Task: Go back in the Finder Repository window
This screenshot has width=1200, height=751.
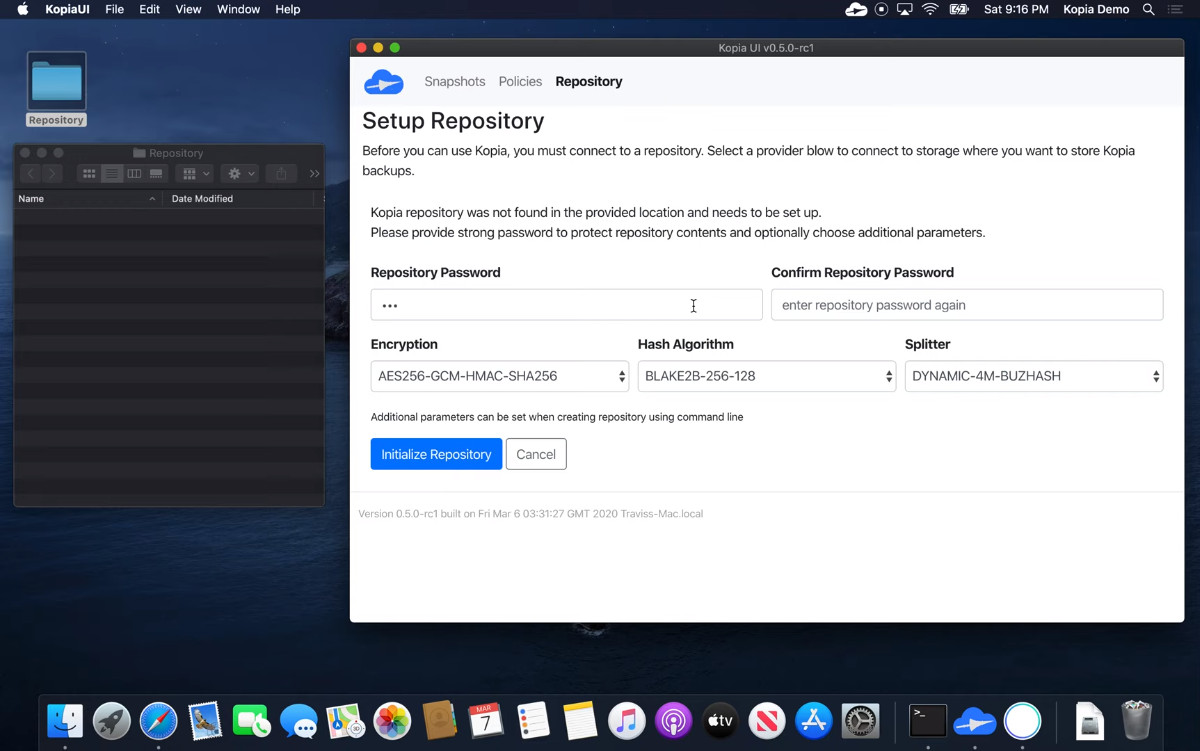Action: [x=30, y=173]
